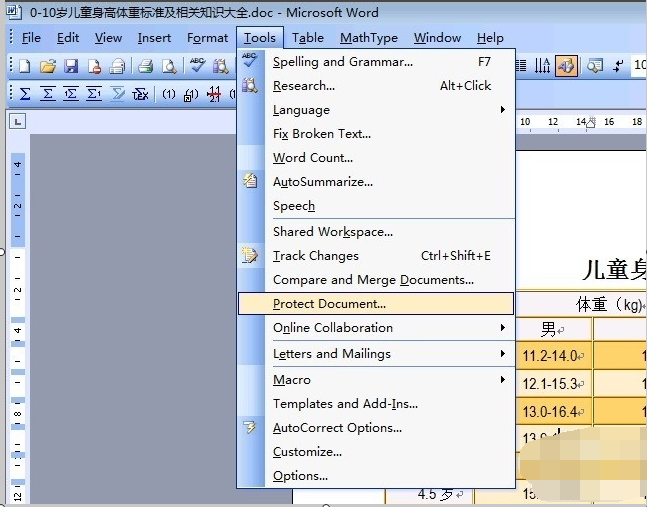Click the Change Text Direction icon

[542, 66]
